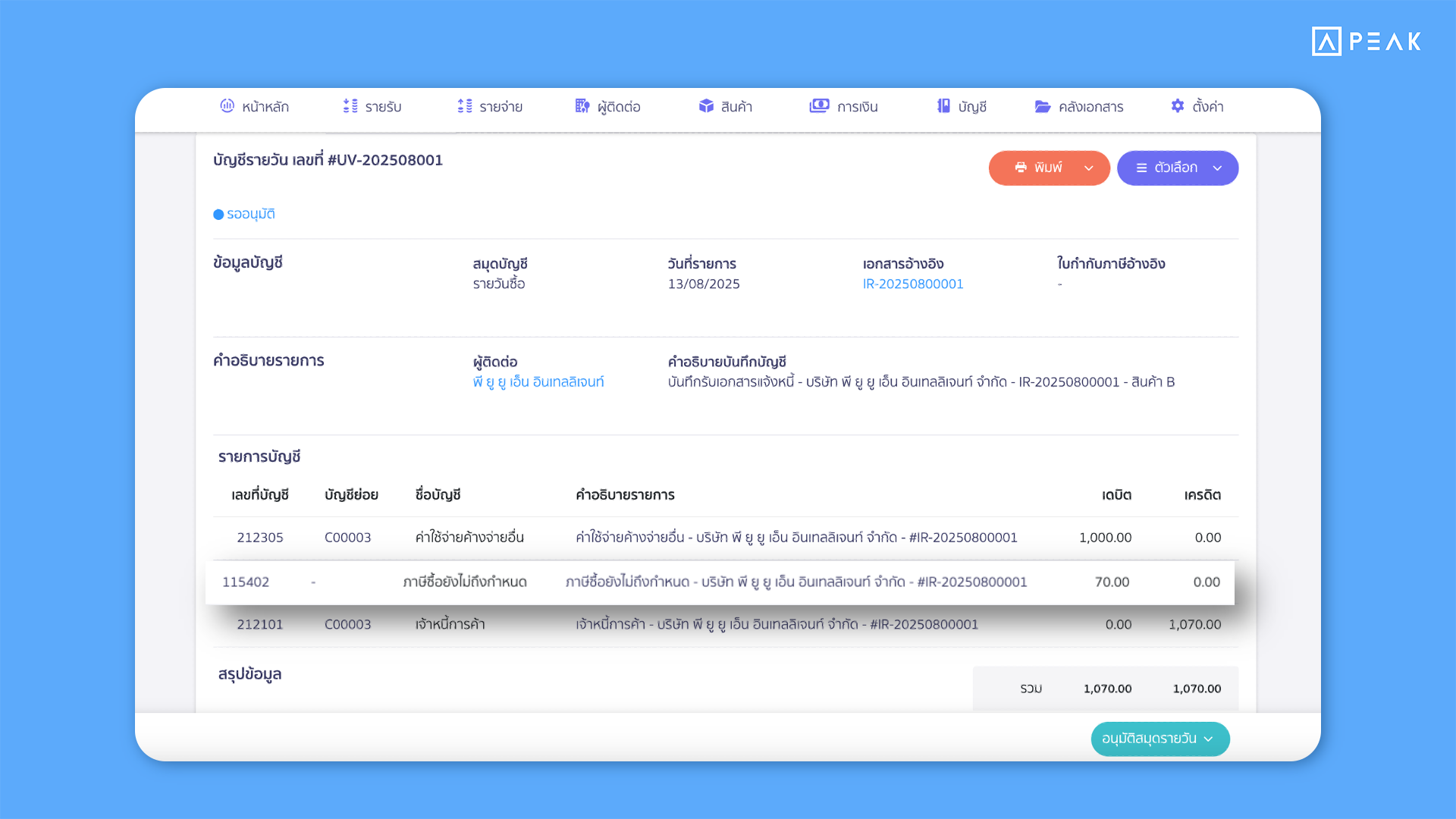Click sub-account C00003 in row 212305

pyautogui.click(x=348, y=538)
